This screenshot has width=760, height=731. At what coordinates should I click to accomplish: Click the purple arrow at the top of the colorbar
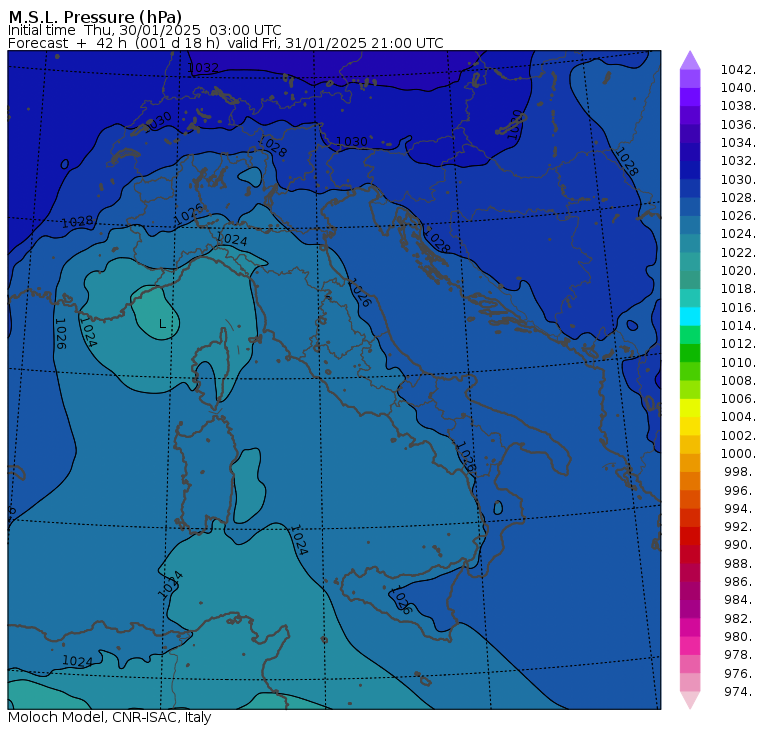[690, 61]
